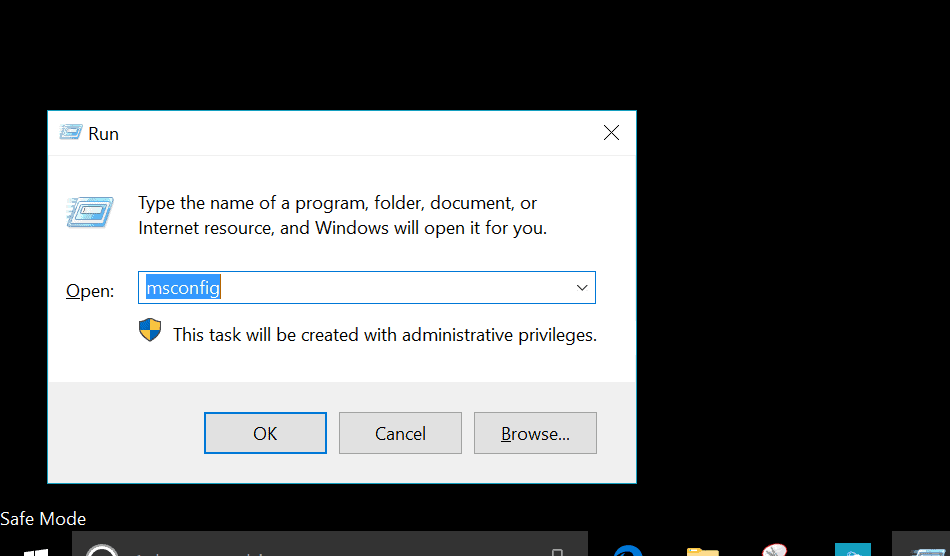Click the Browse... button
950x556 pixels.
[x=535, y=433]
